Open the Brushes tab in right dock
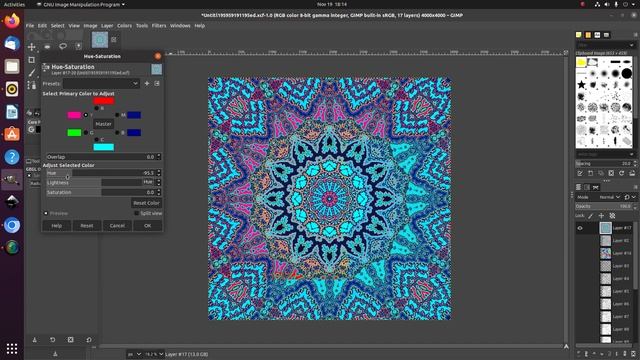Screen dimensions: 640x360 [x=579, y=35]
